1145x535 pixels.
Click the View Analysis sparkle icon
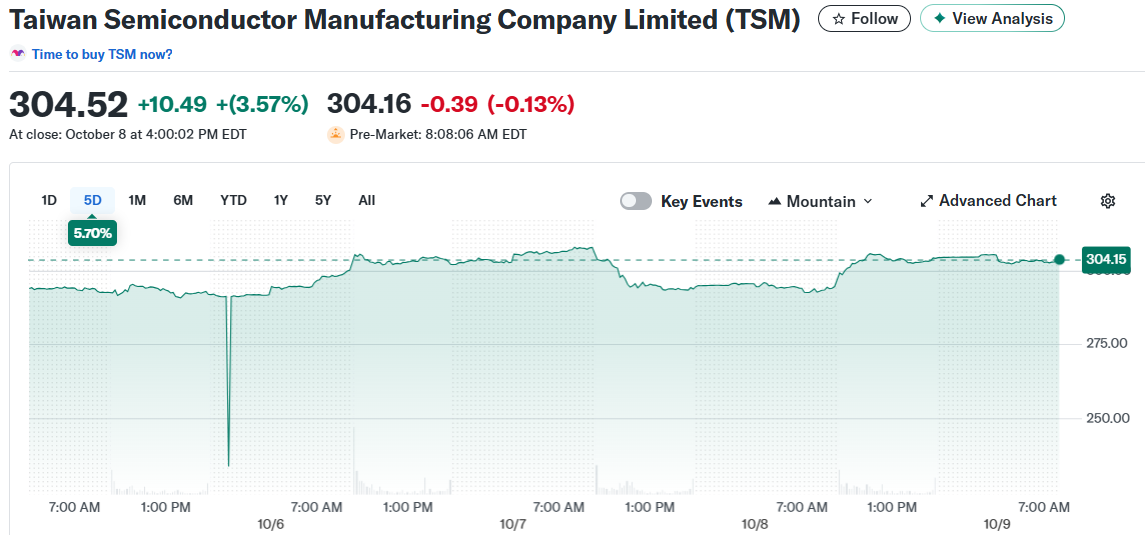(x=939, y=19)
